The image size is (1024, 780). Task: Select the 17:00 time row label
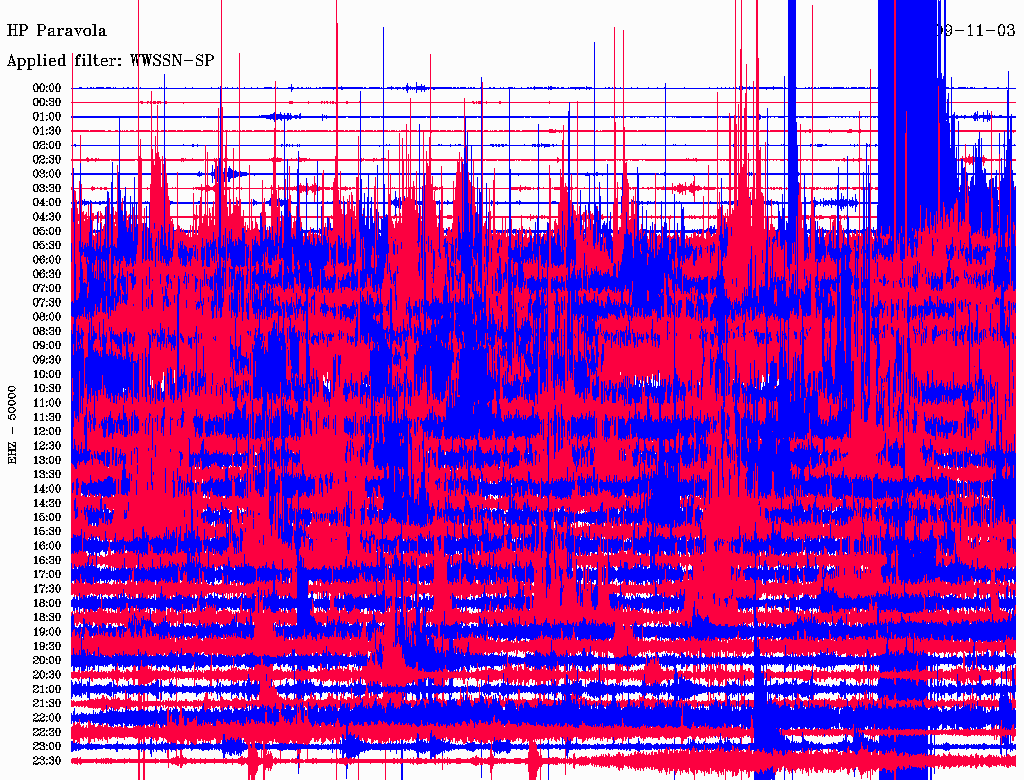[47, 575]
